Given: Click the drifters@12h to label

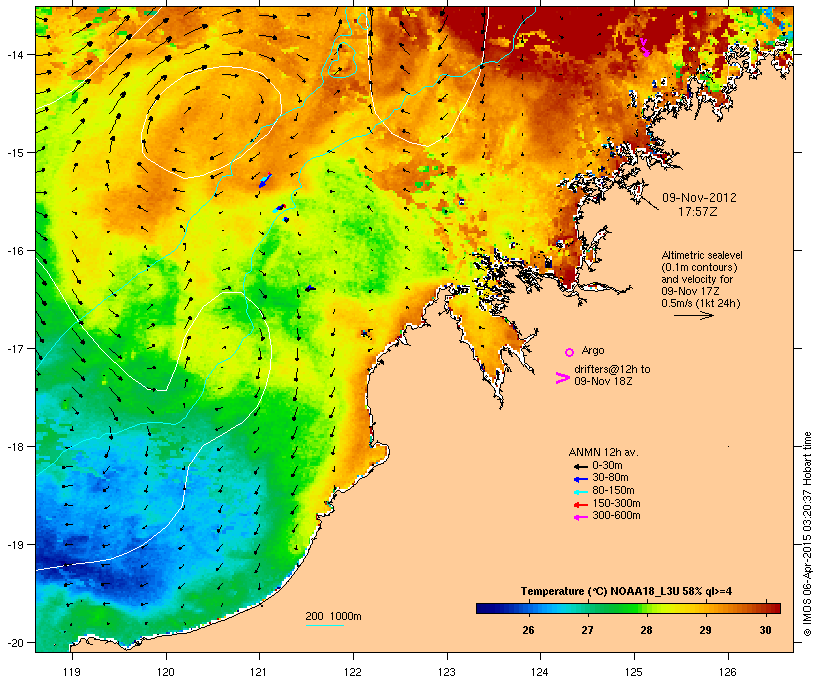Looking at the screenshot, I should point(612,369).
